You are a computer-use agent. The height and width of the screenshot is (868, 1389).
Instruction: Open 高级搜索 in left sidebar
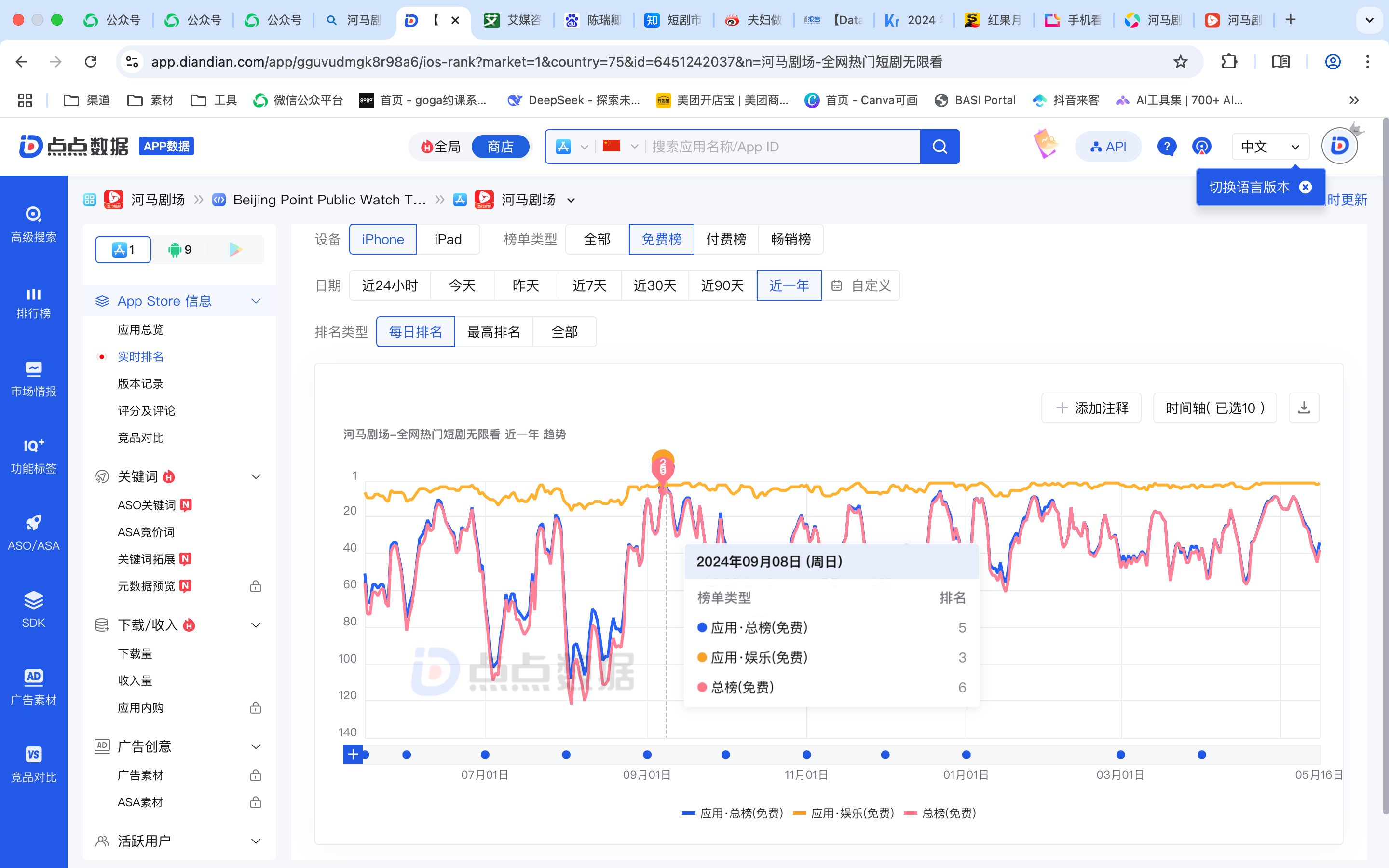click(33, 224)
